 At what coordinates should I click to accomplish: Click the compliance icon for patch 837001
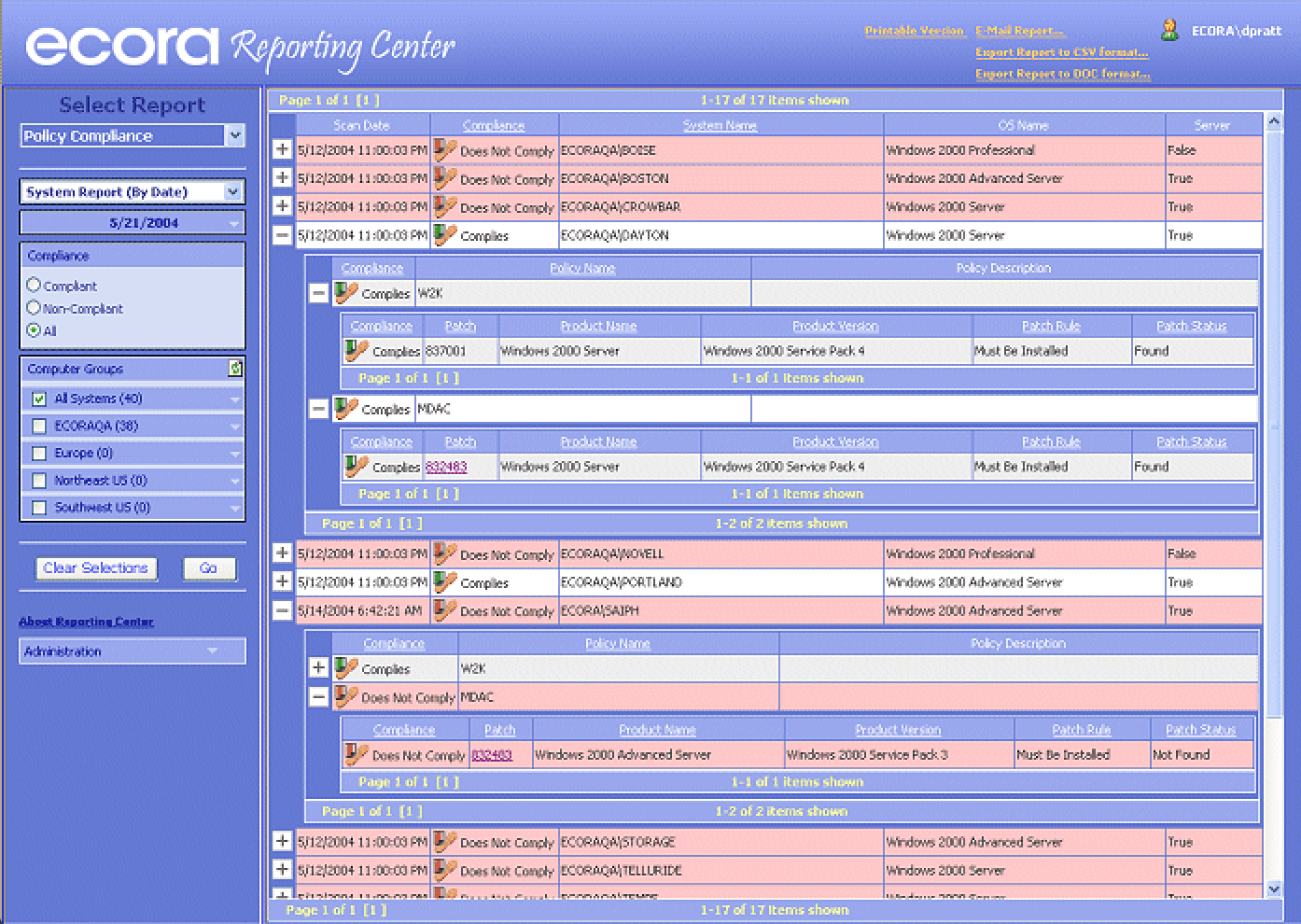click(x=357, y=350)
